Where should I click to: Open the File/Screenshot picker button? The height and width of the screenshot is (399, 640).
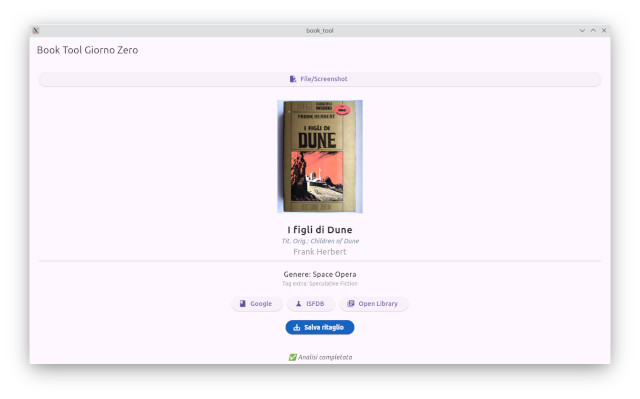[320, 79]
